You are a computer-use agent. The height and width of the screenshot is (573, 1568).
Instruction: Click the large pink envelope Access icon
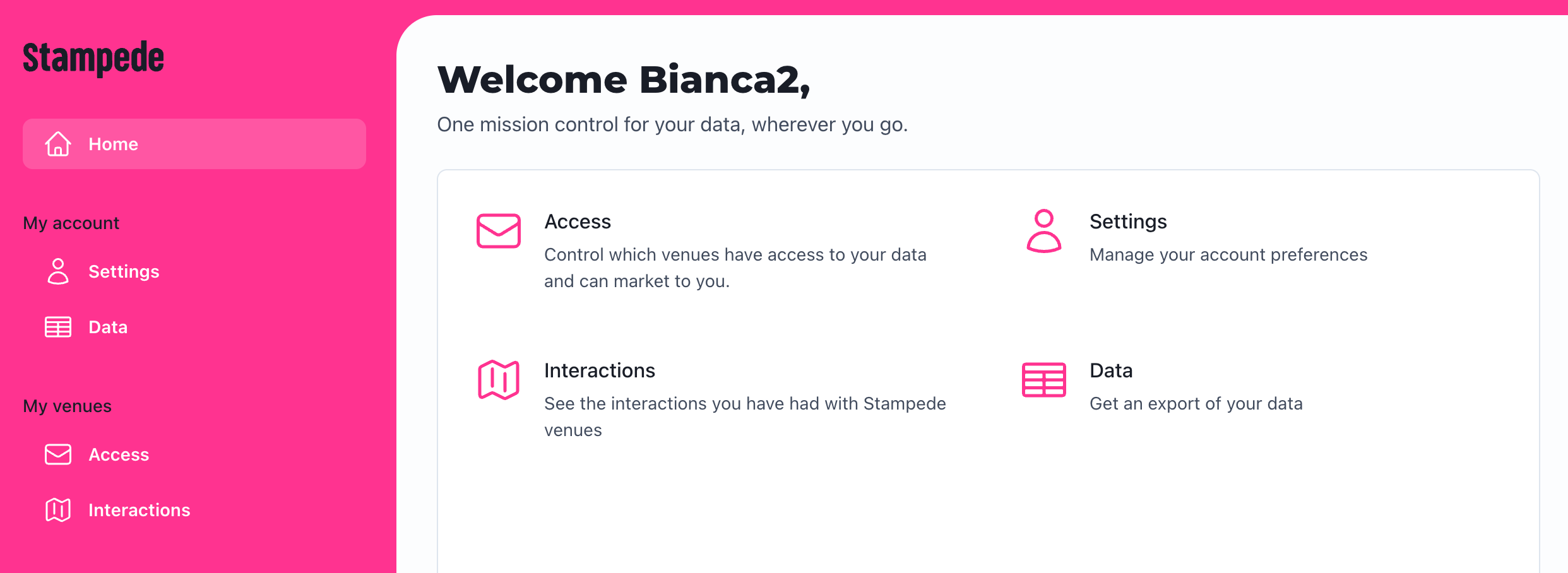click(x=499, y=231)
